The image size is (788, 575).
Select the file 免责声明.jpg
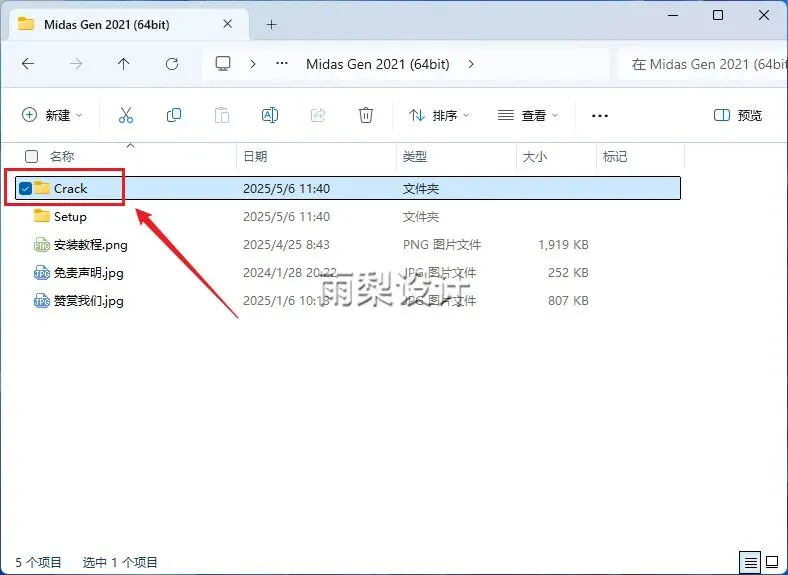[88, 273]
